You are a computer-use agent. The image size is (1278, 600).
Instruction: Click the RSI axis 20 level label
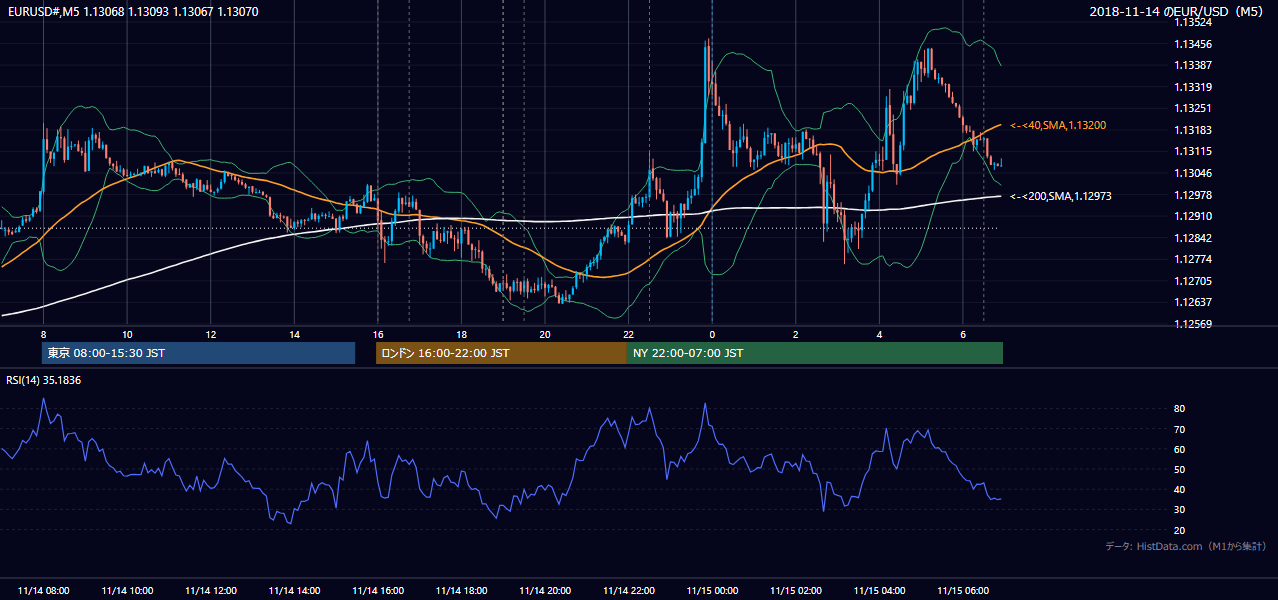(1180, 530)
